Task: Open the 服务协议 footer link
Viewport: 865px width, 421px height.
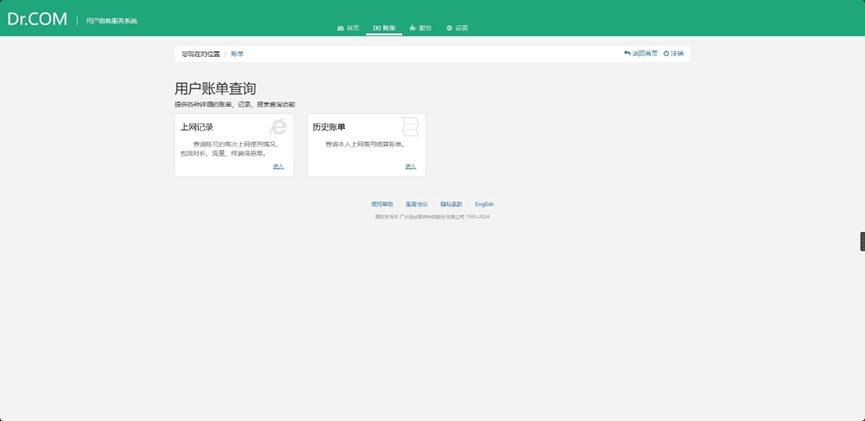Action: [416, 204]
